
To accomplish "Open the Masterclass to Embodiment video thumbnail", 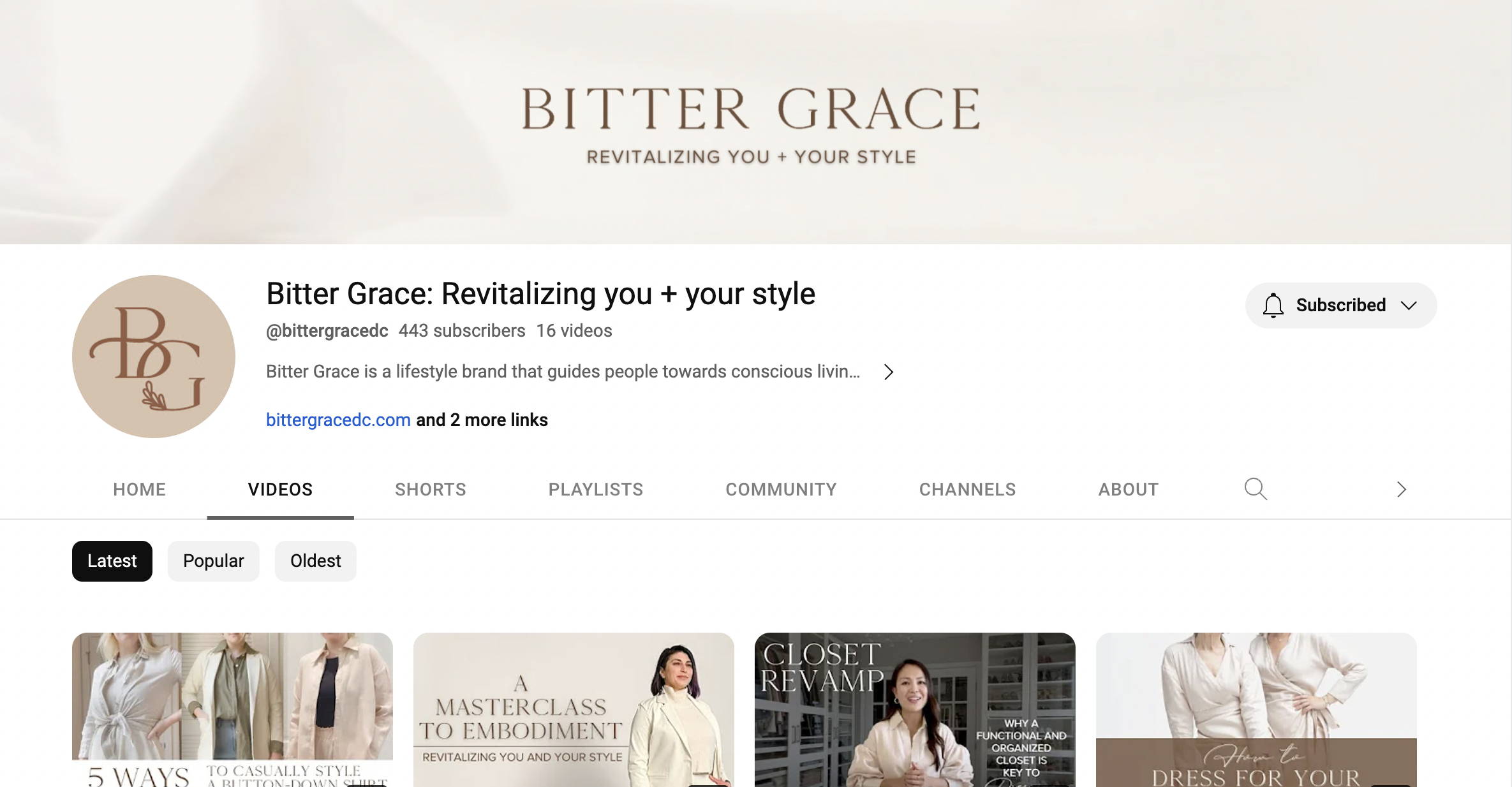I will pyautogui.click(x=574, y=710).
